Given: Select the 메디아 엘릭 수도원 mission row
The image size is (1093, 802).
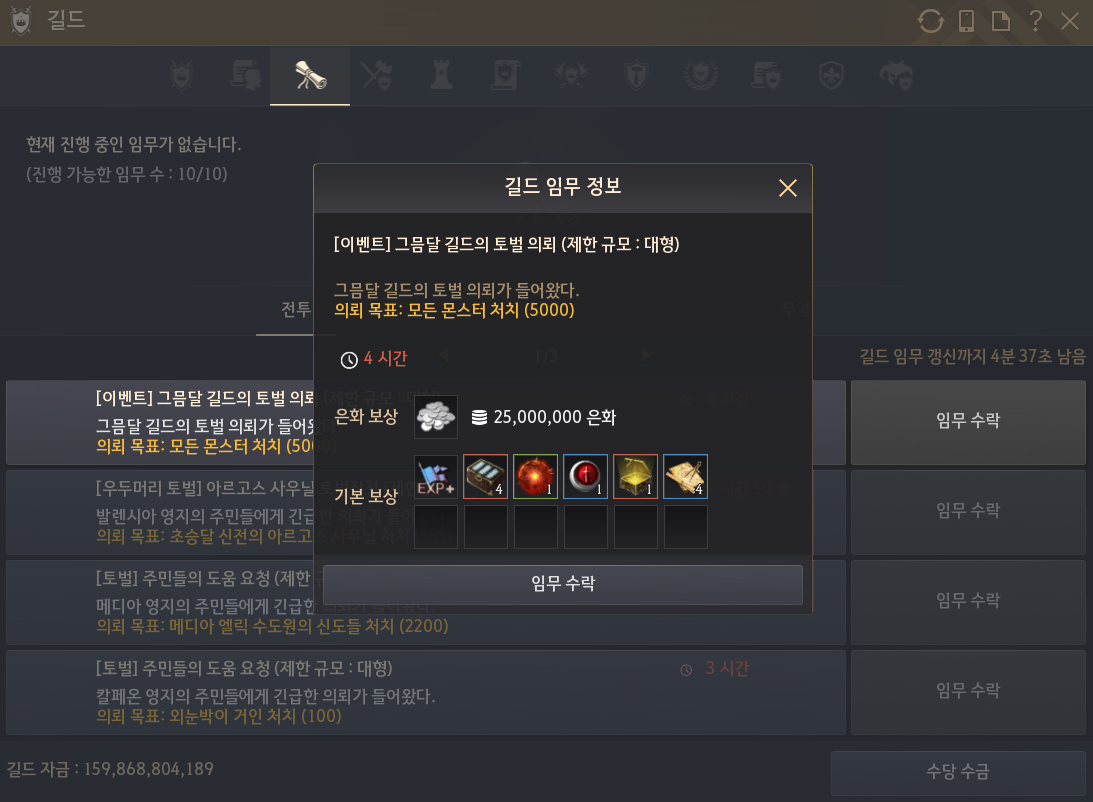Looking at the screenshot, I should coord(426,602).
